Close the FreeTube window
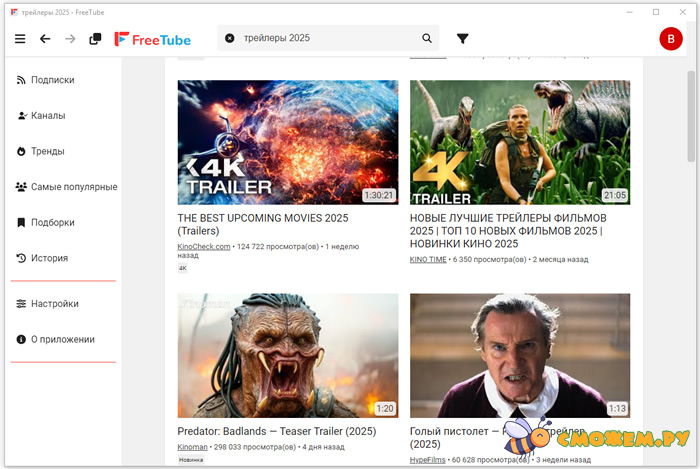 tap(683, 12)
